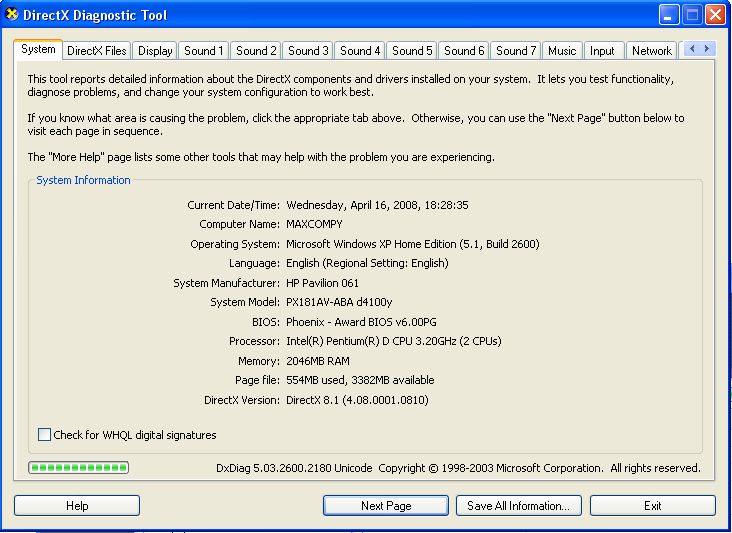Open the Music tab
The width and height of the screenshot is (732, 533).
pyautogui.click(x=562, y=51)
